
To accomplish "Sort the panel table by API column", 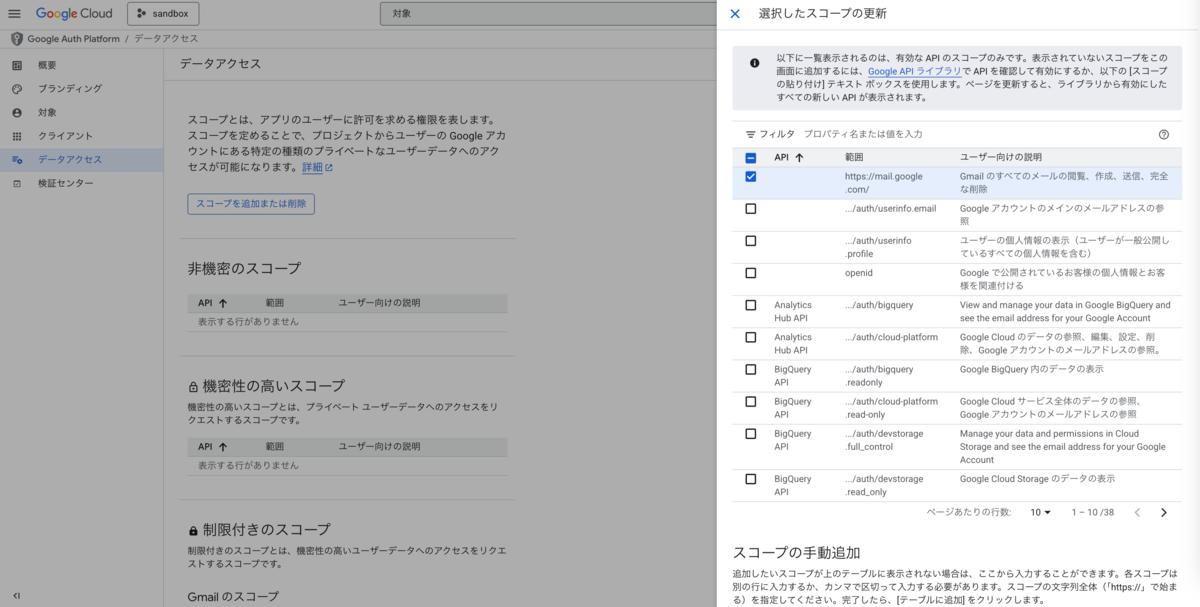I will tap(789, 157).
